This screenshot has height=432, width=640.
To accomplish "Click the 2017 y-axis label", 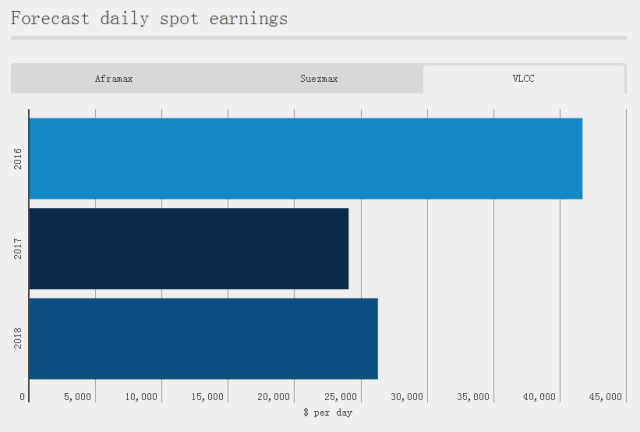I will pos(19,248).
